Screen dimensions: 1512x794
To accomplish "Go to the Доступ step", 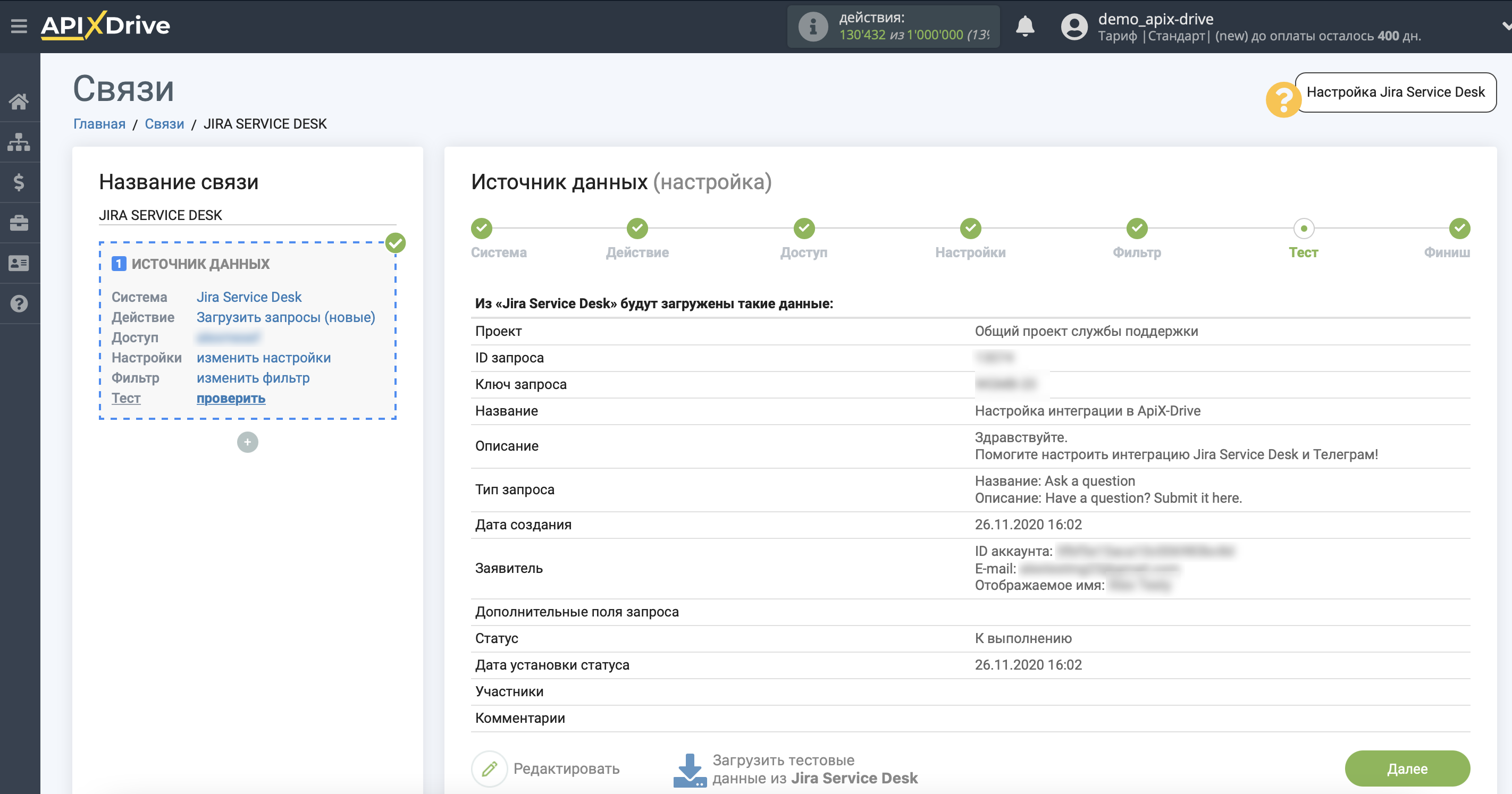I will (x=804, y=229).
